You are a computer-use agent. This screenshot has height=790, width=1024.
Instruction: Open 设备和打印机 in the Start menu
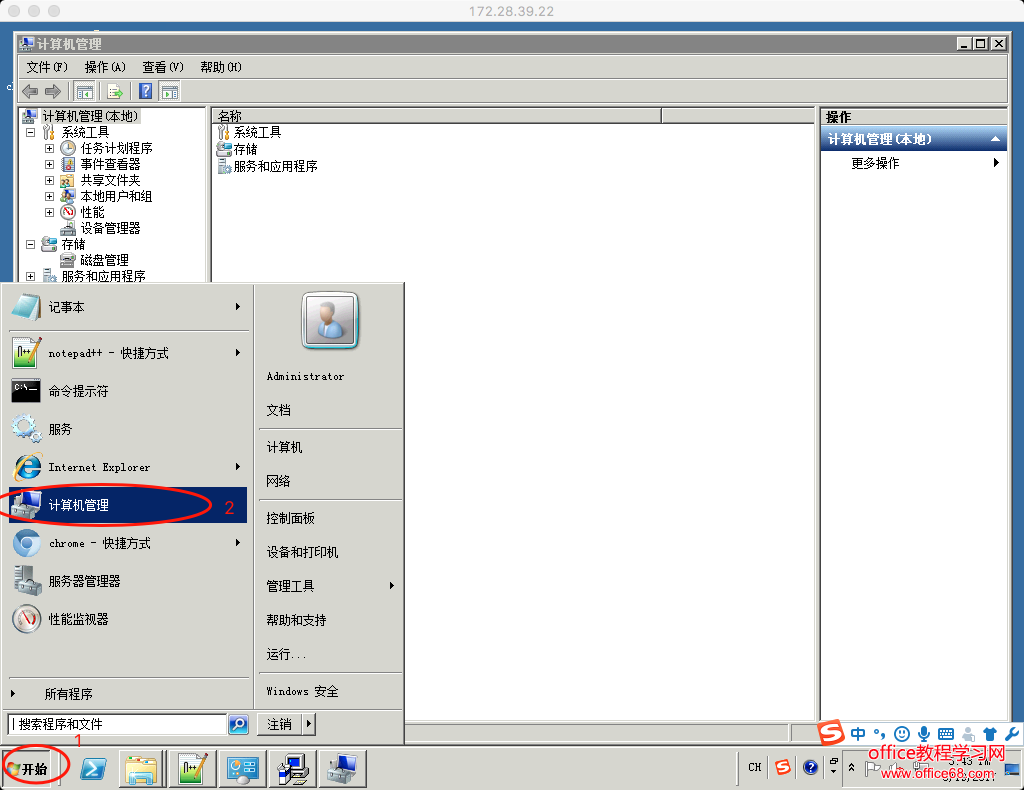click(x=302, y=552)
